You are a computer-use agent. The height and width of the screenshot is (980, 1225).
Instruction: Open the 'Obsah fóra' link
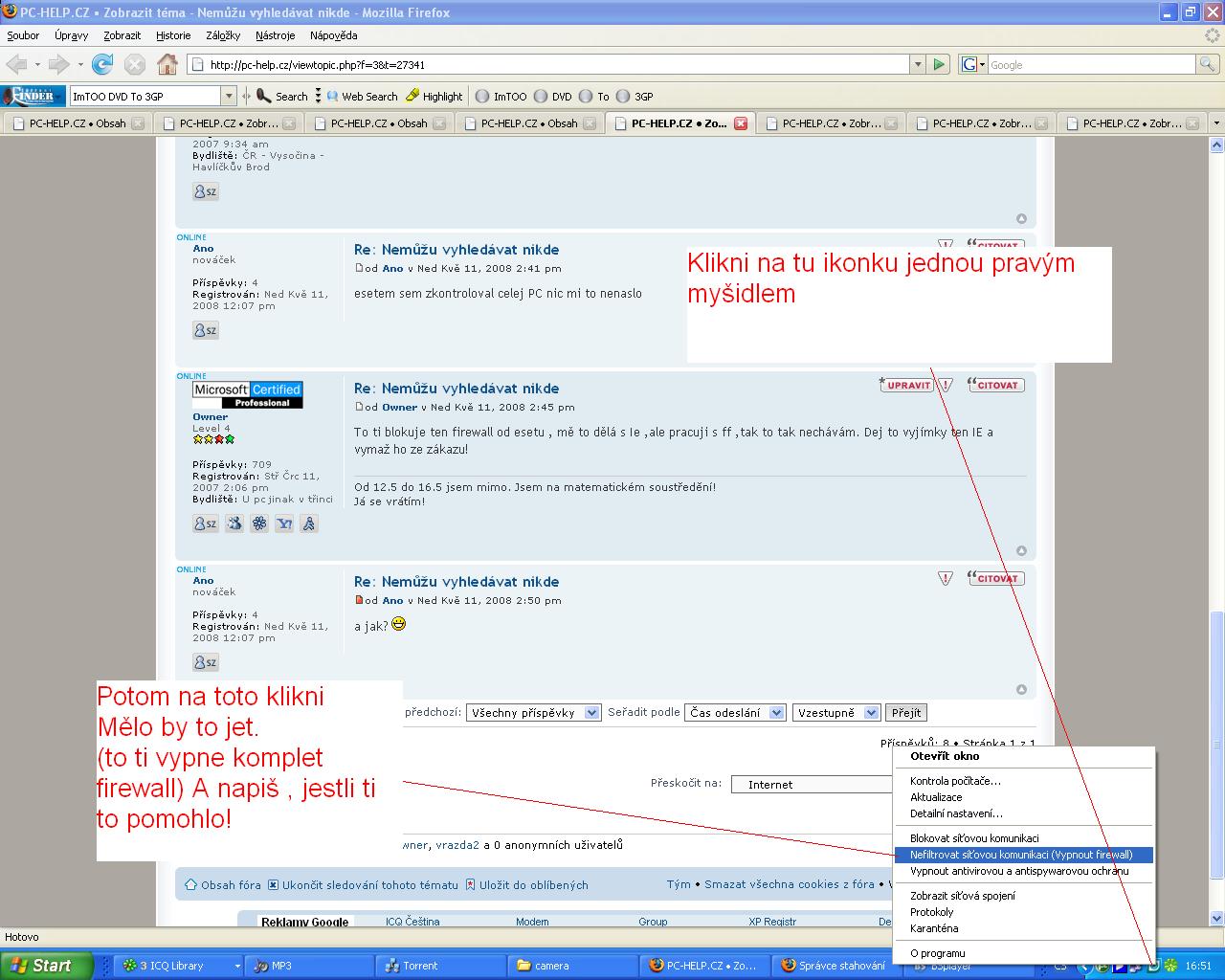(223, 885)
